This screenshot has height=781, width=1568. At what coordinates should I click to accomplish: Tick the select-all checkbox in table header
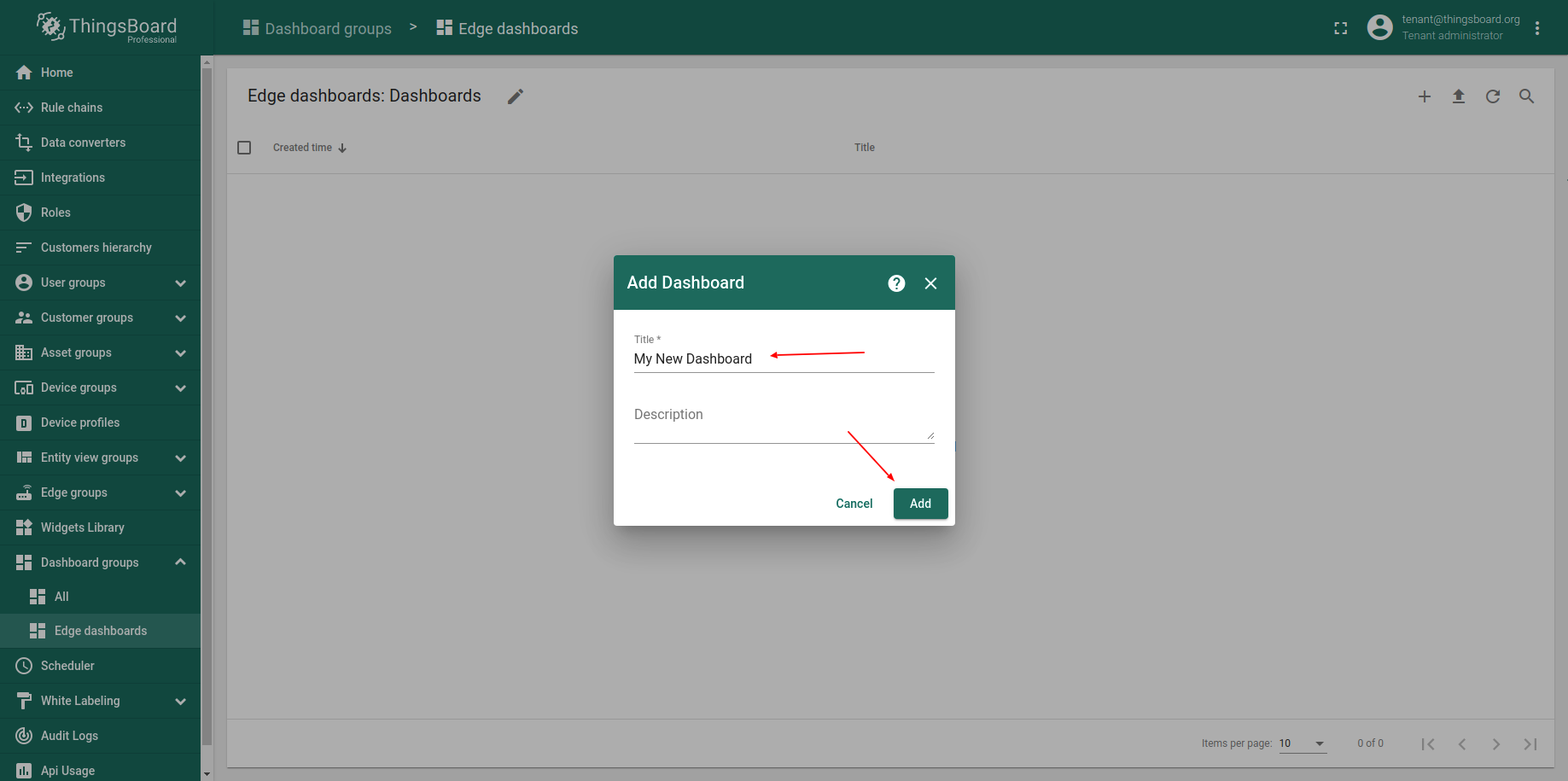244,148
